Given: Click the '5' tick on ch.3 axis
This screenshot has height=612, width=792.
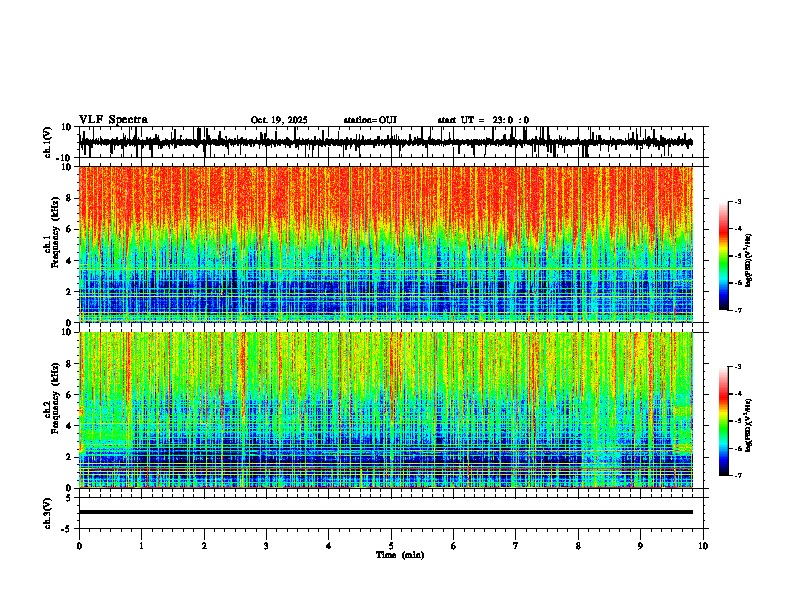Looking at the screenshot, I should [x=70, y=498].
